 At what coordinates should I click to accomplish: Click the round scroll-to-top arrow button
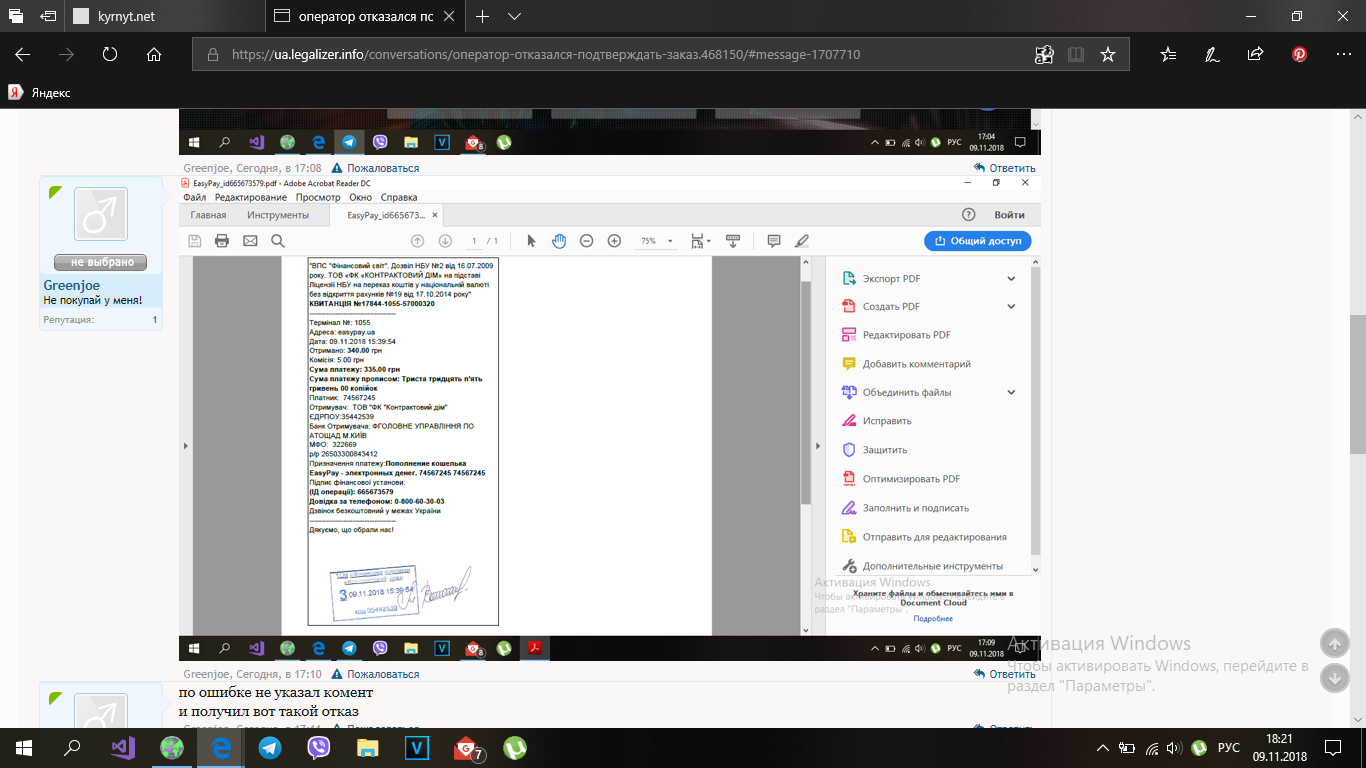(1334, 642)
